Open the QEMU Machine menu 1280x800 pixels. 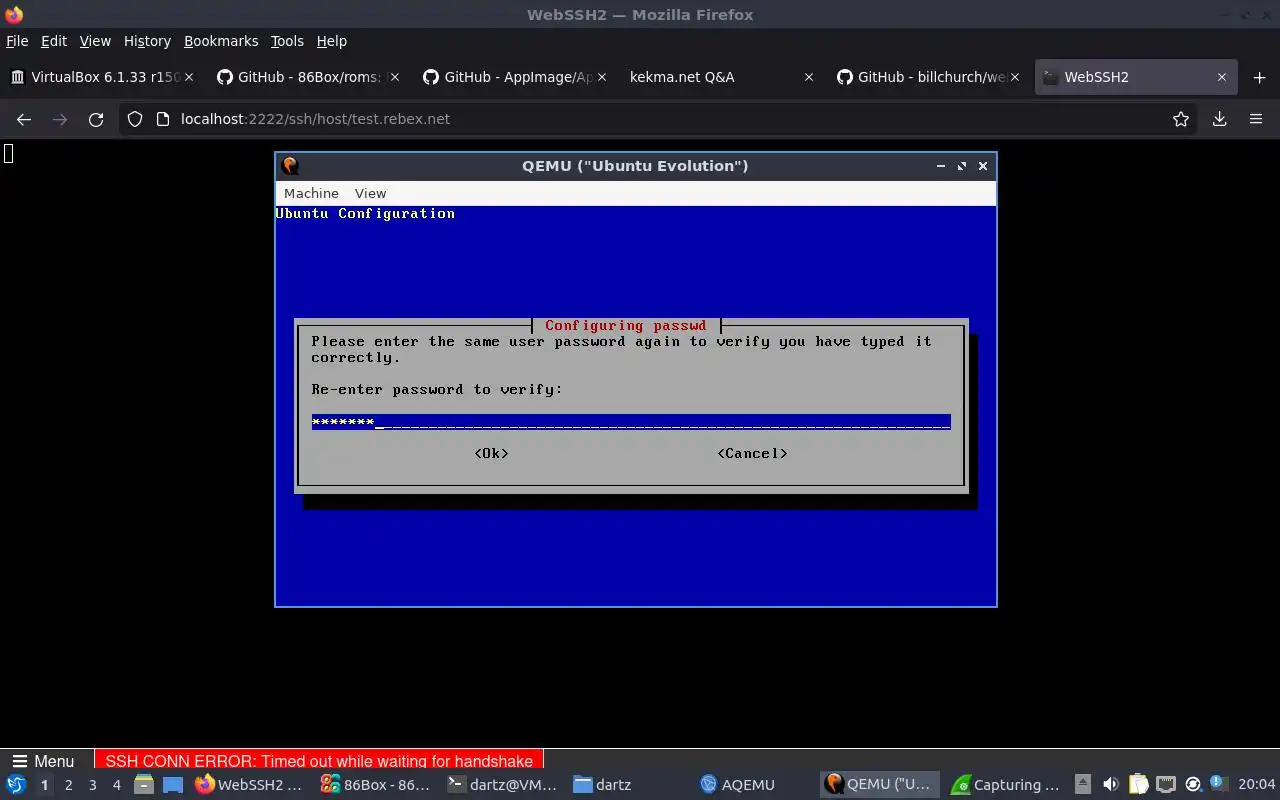311,193
